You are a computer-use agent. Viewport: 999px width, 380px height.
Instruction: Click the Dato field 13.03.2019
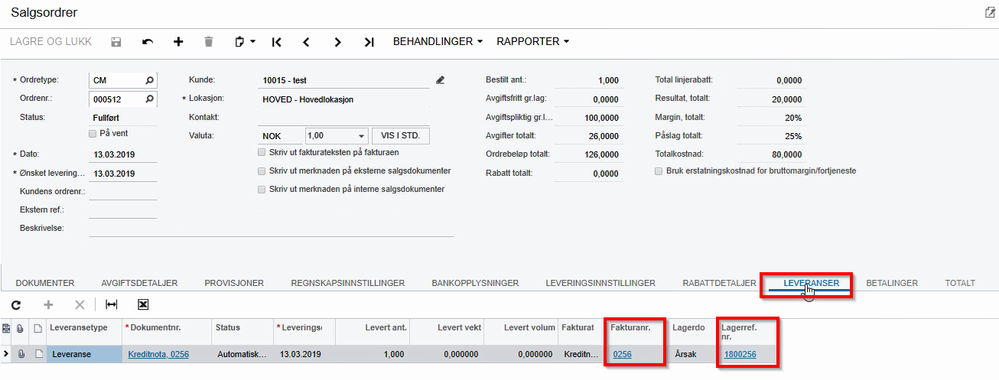[x=123, y=155]
